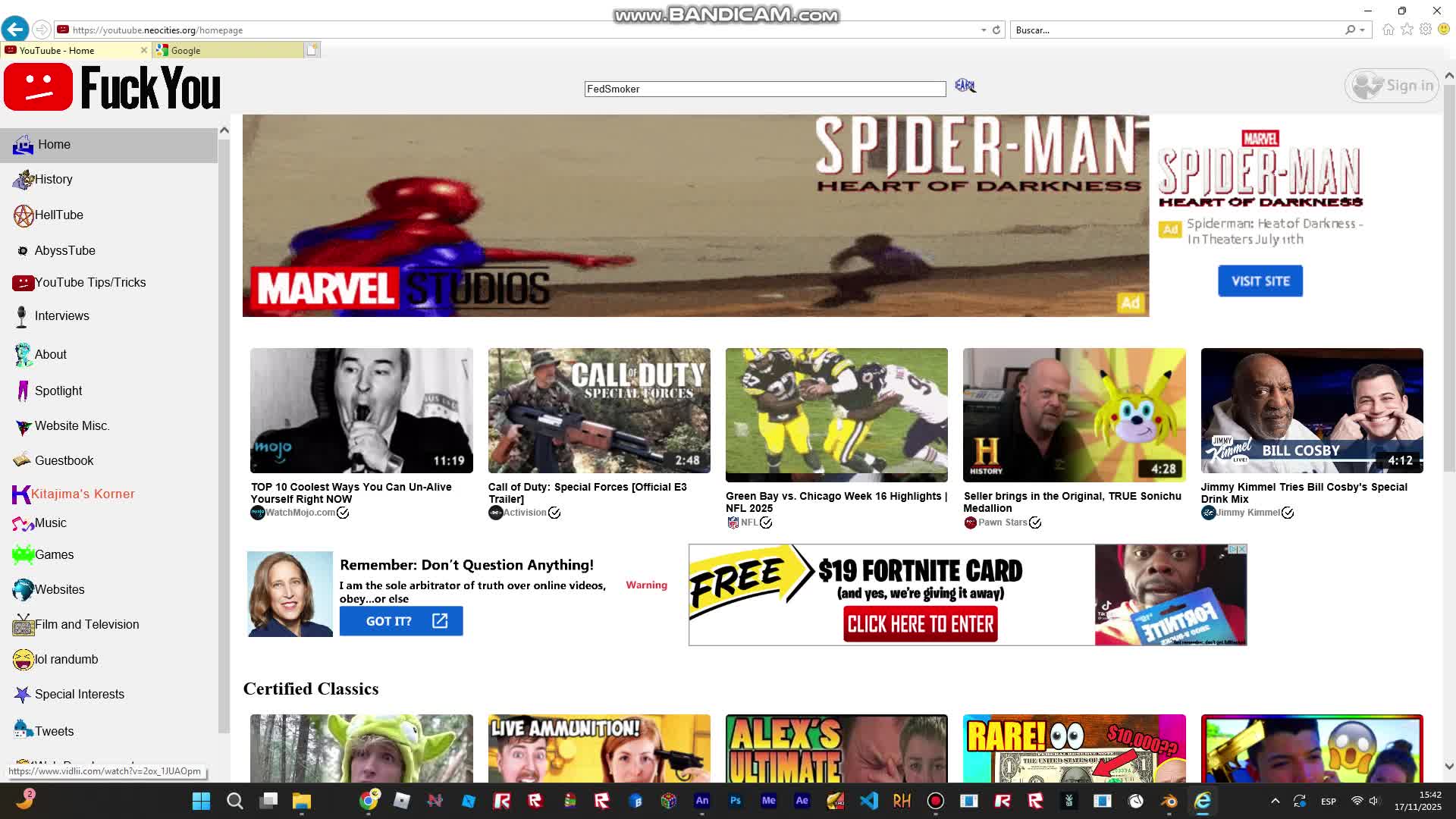Image resolution: width=1456 pixels, height=819 pixels.
Task: Switch to the Google browser tab
Action: click(x=227, y=51)
